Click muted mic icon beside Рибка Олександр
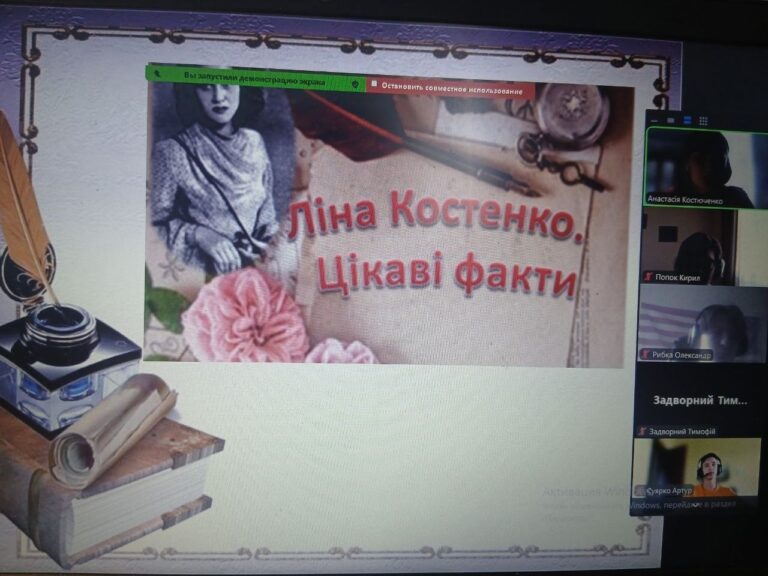768x576 pixels. point(646,354)
